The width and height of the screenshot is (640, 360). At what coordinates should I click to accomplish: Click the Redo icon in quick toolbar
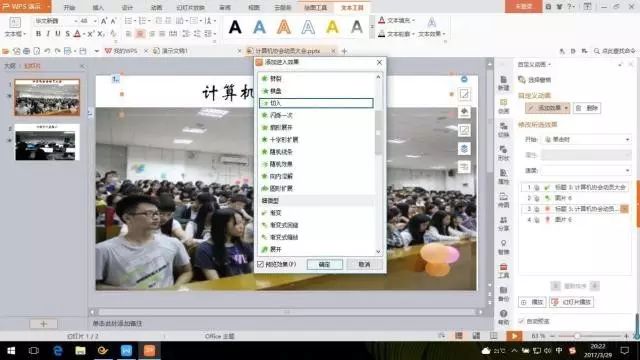point(58,51)
